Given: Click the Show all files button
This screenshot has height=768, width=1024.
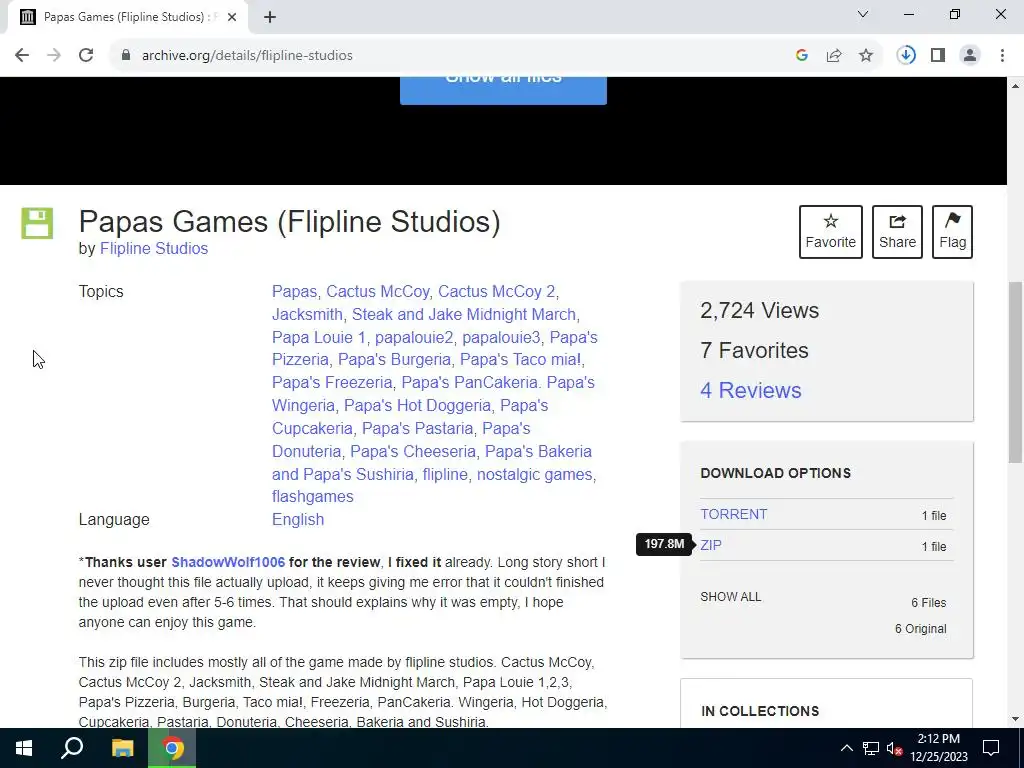Looking at the screenshot, I should [x=503, y=90].
